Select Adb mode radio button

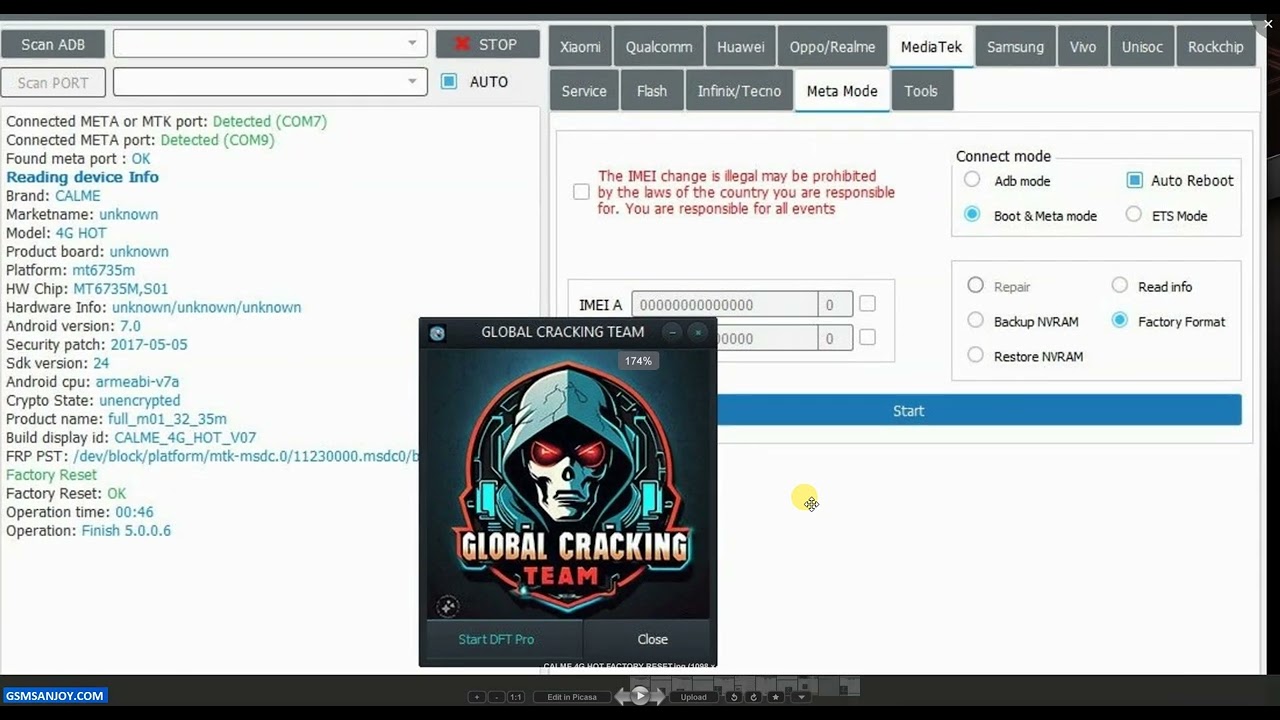pyautogui.click(x=972, y=180)
